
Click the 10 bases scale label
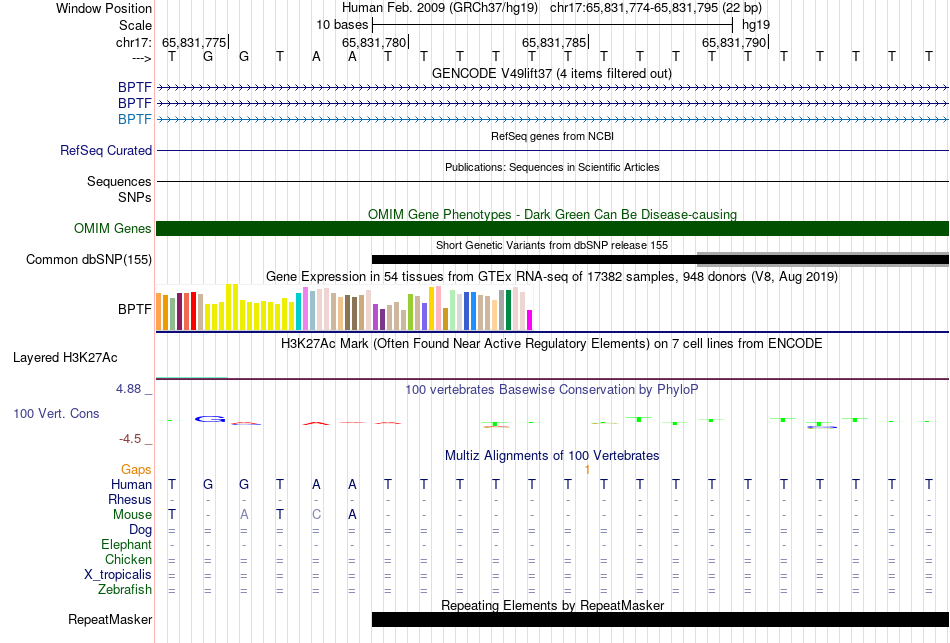click(342, 25)
